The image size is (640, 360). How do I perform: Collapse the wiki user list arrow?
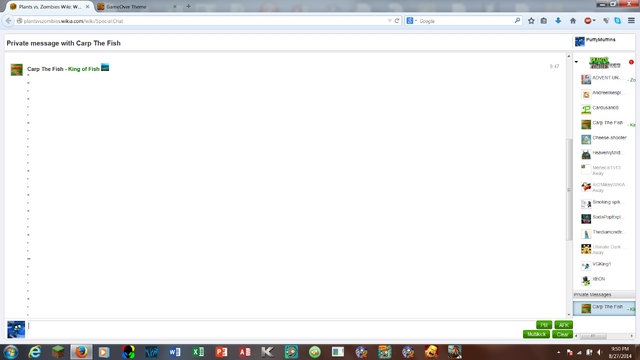click(x=576, y=62)
